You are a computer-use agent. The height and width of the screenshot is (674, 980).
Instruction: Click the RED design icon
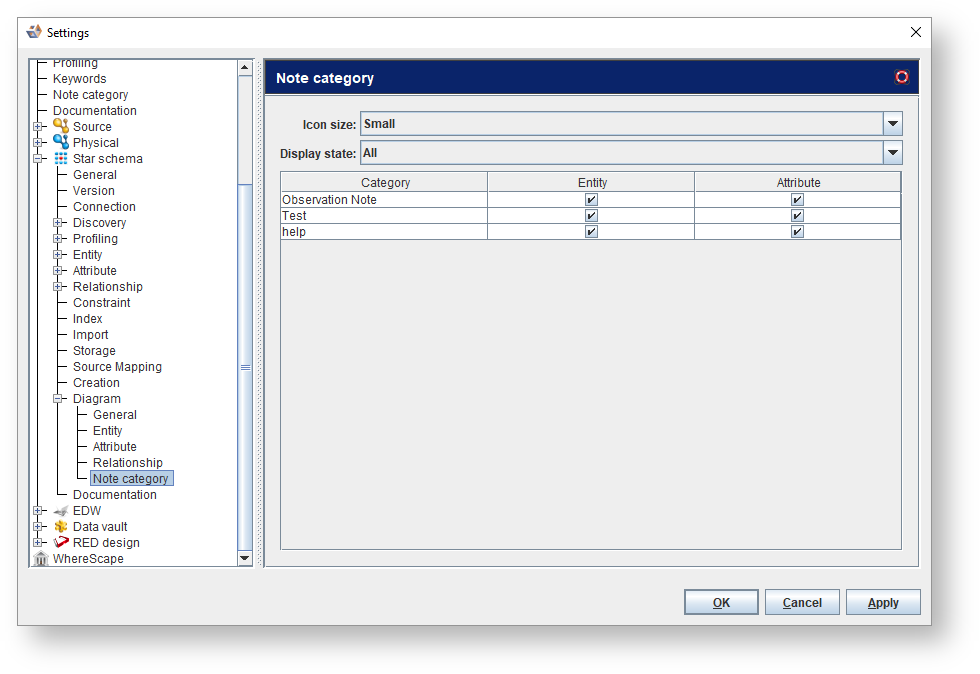click(61, 542)
